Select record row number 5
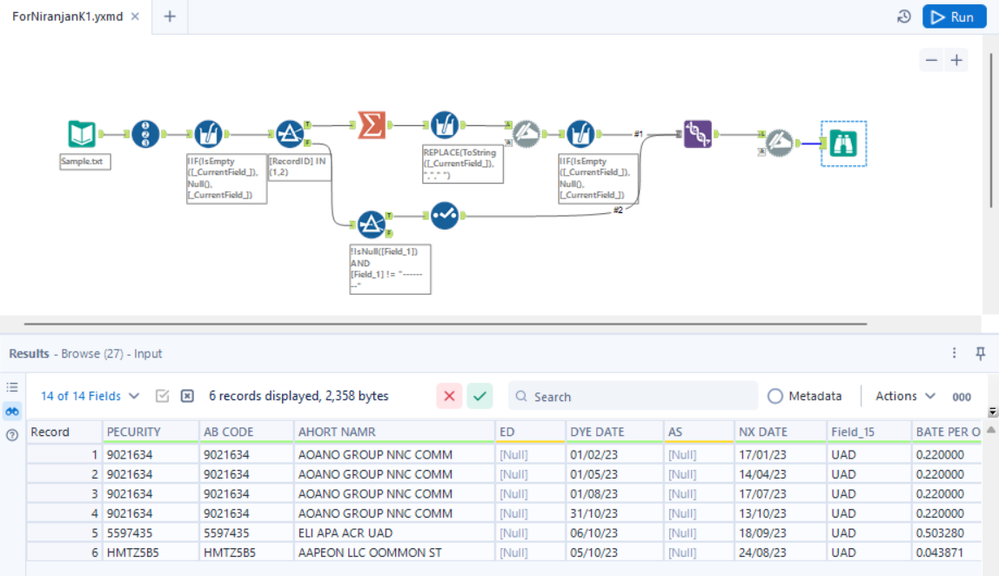This screenshot has width=999, height=576. pyautogui.click(x=64, y=533)
